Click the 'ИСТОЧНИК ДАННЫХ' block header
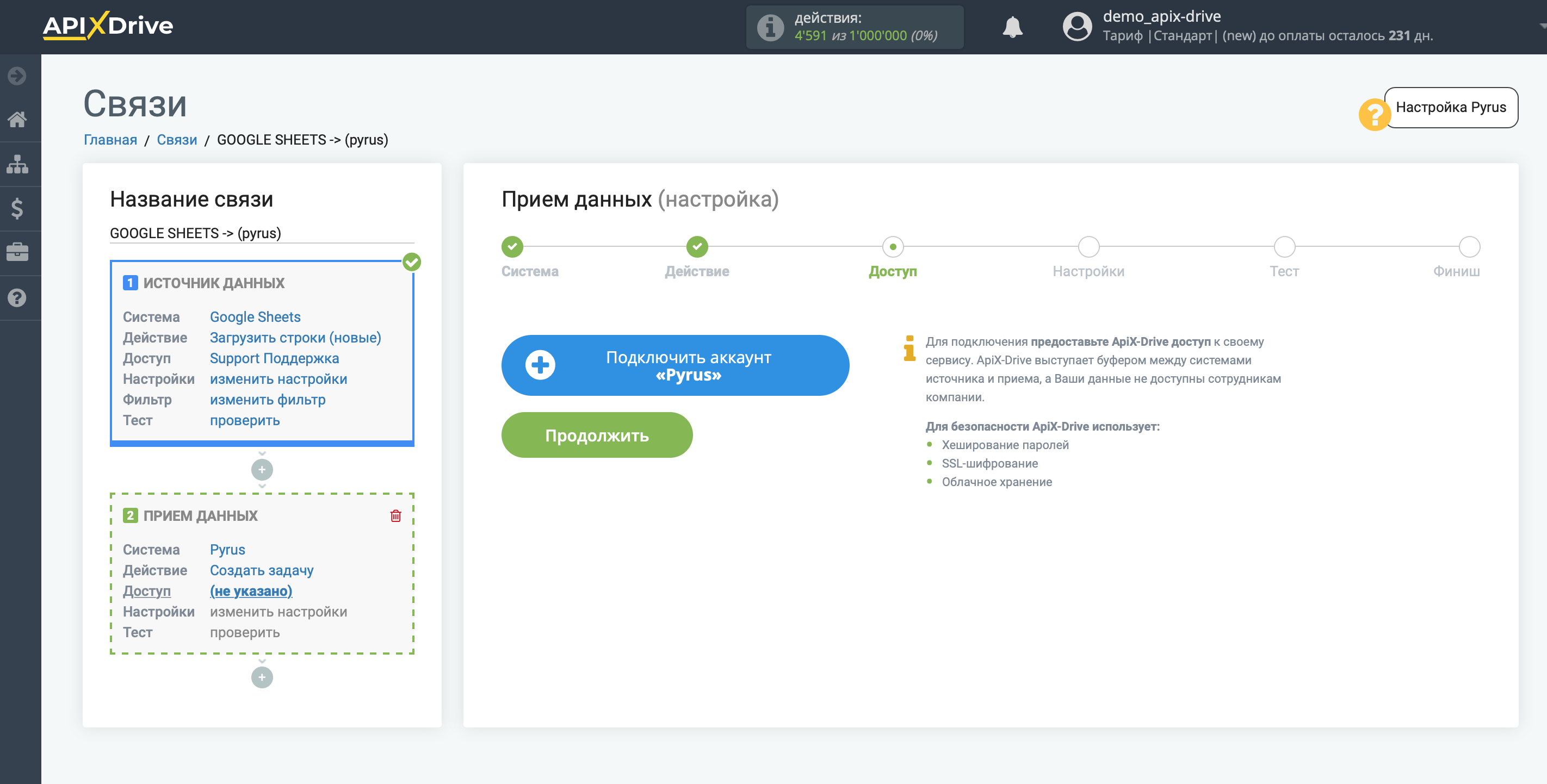 point(213,283)
